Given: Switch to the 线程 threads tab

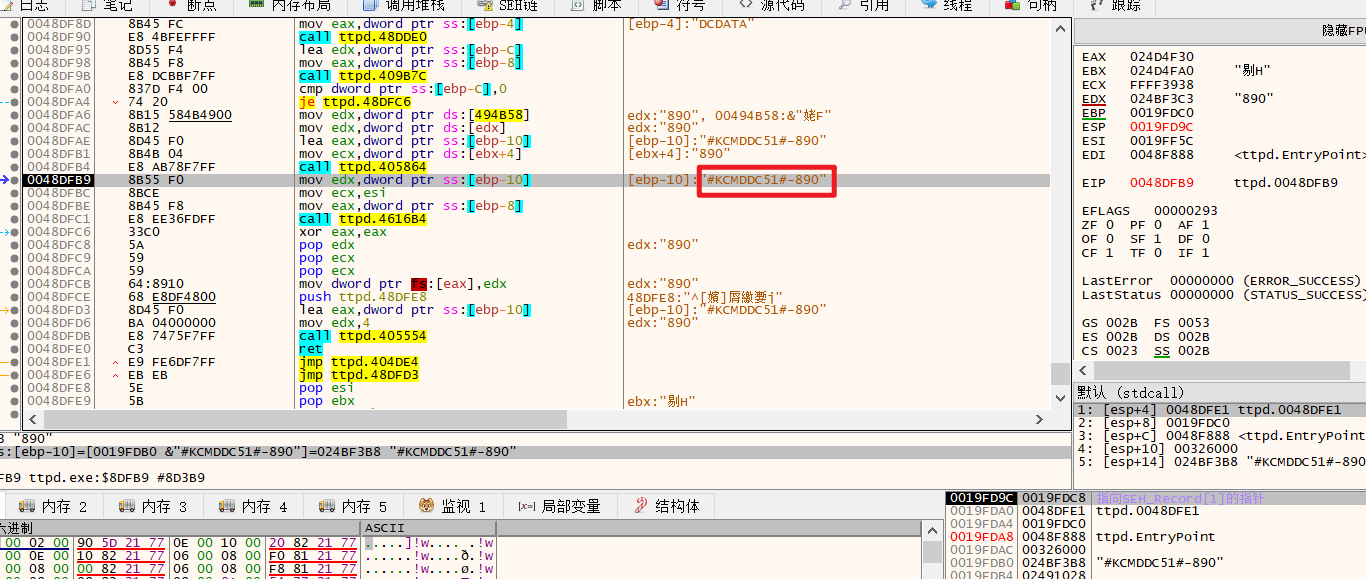Looking at the screenshot, I should pyautogui.click(x=946, y=6).
